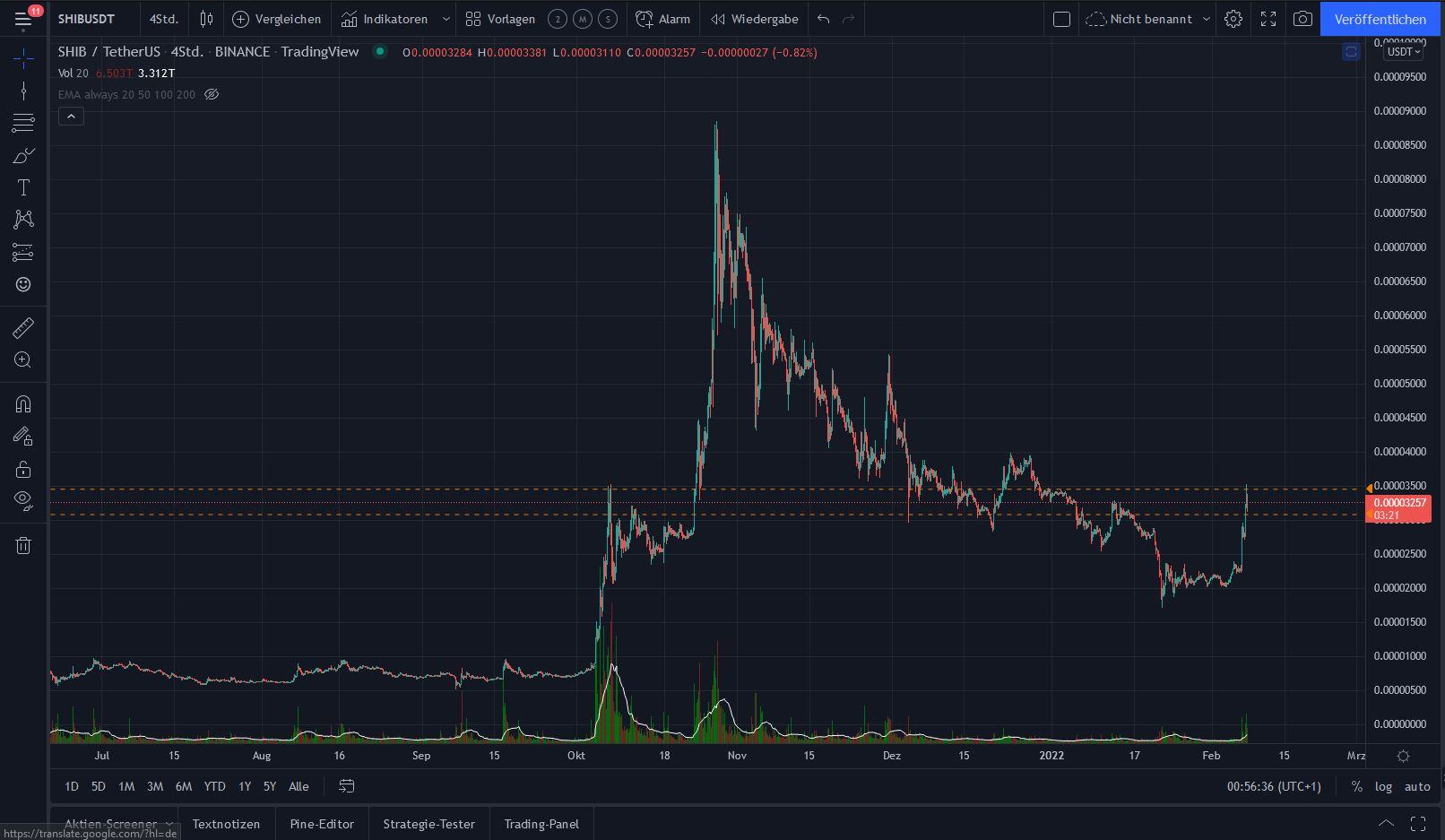This screenshot has width=1445, height=840.
Task: Show the hidden EMA indicator
Action: (212, 94)
